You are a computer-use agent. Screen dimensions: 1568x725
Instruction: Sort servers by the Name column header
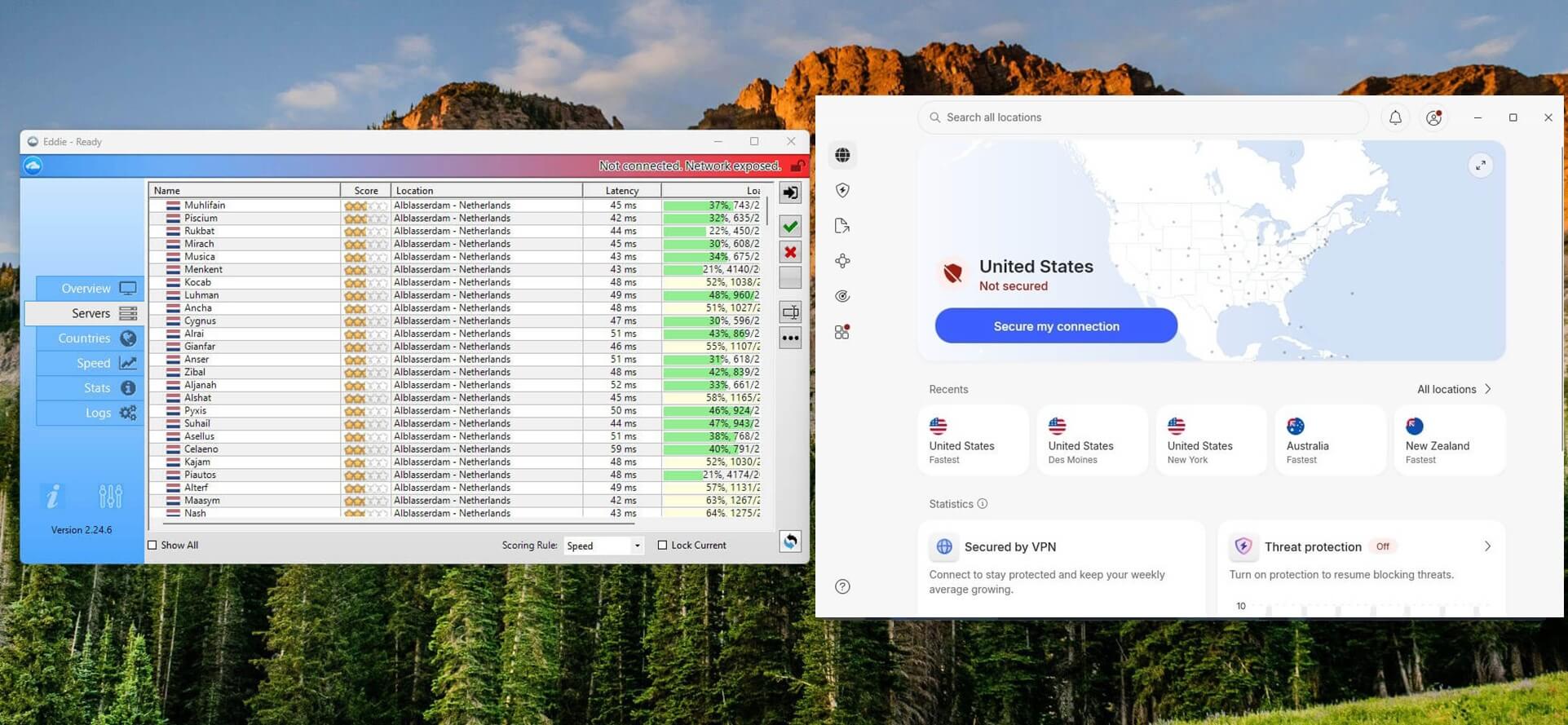coord(245,190)
